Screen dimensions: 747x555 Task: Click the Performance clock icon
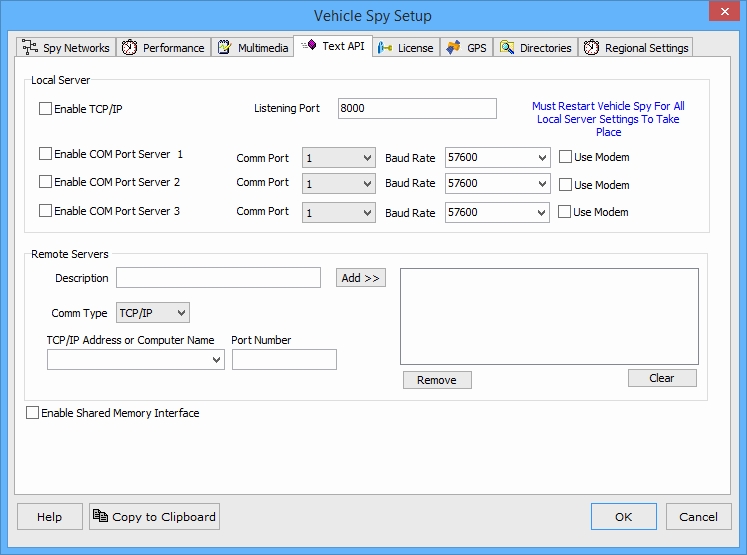coord(130,48)
